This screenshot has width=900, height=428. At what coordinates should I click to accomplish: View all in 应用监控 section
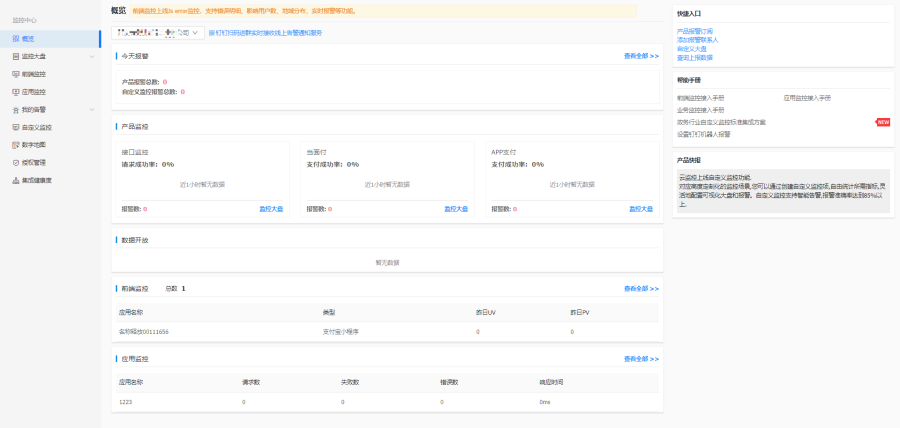point(641,359)
